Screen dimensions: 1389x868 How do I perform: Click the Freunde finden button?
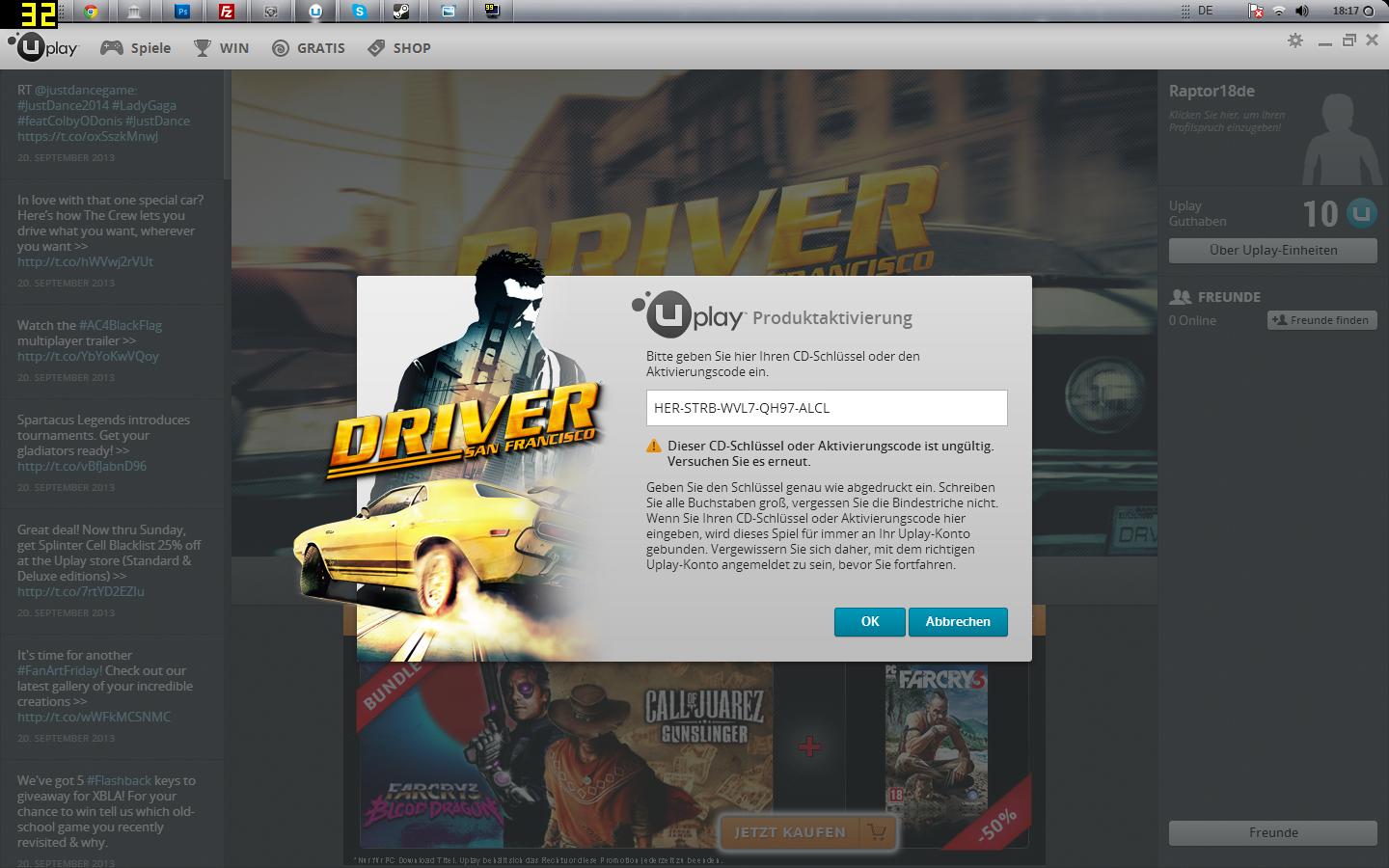[x=1321, y=320]
